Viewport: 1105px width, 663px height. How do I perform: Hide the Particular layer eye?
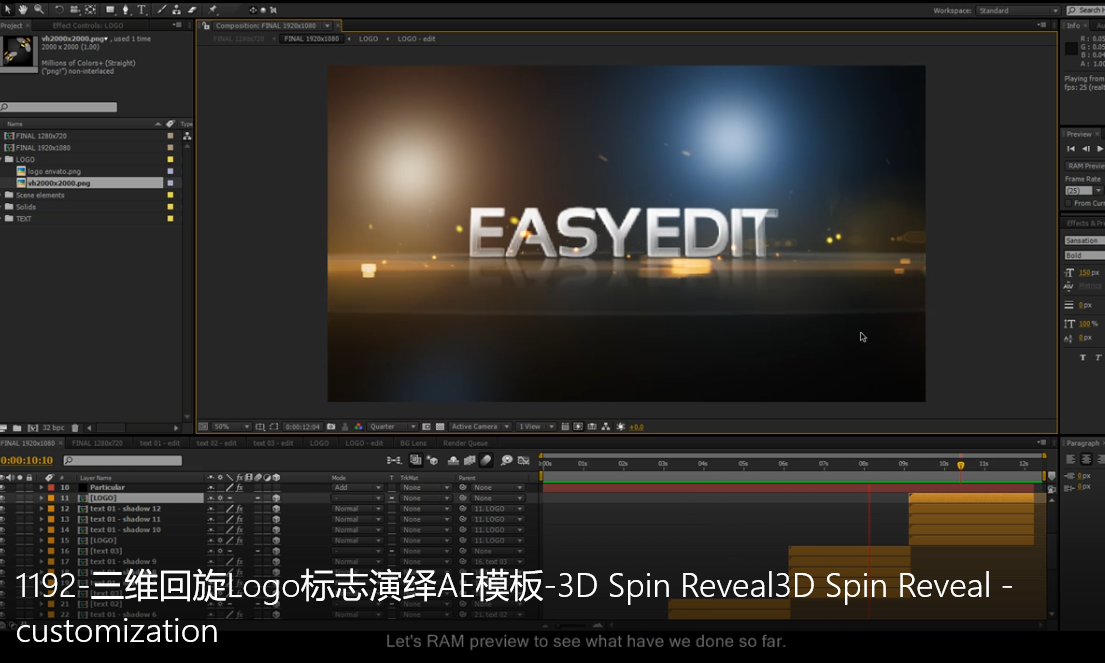coord(3,487)
